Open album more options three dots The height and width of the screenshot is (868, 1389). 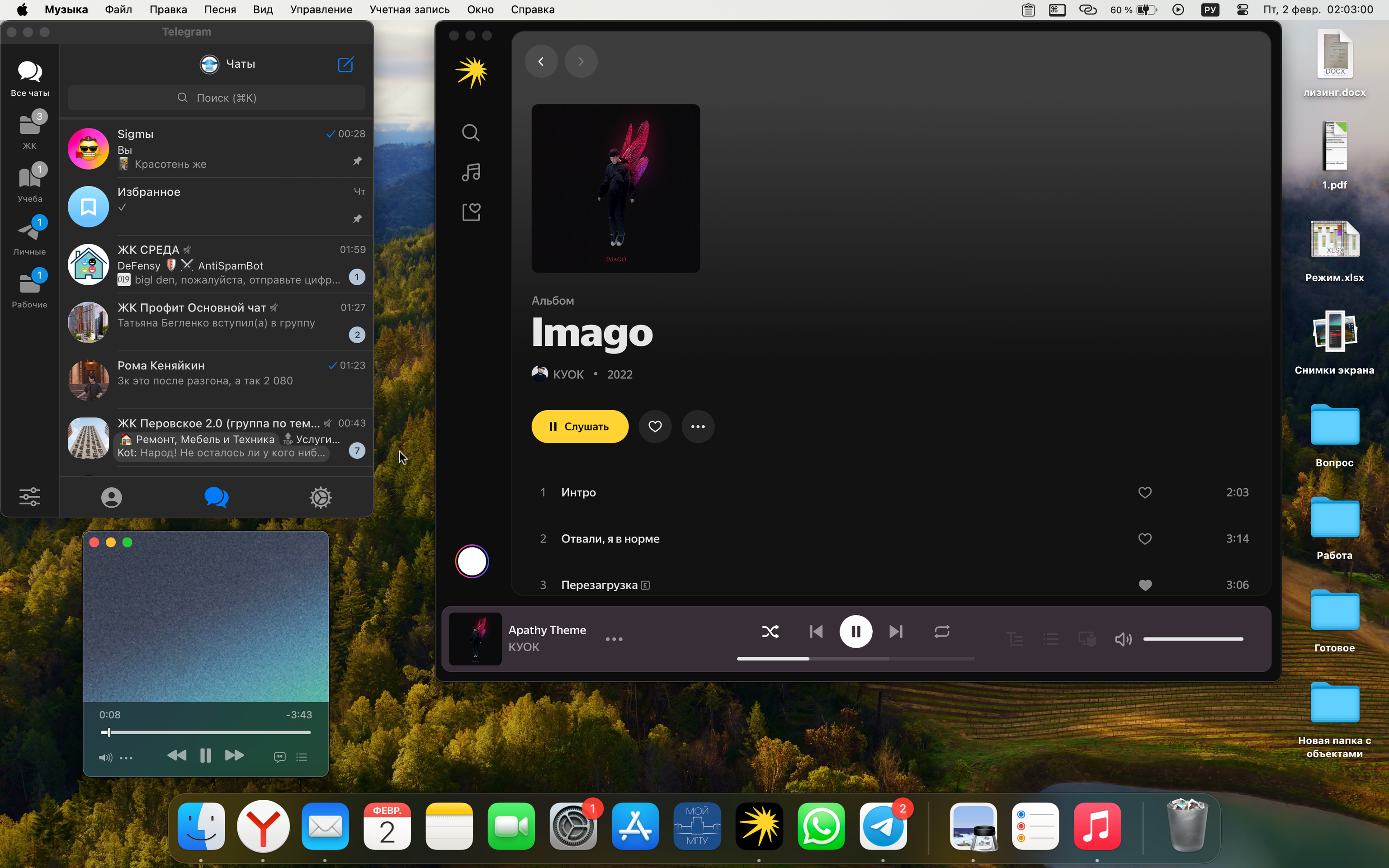pos(697,426)
